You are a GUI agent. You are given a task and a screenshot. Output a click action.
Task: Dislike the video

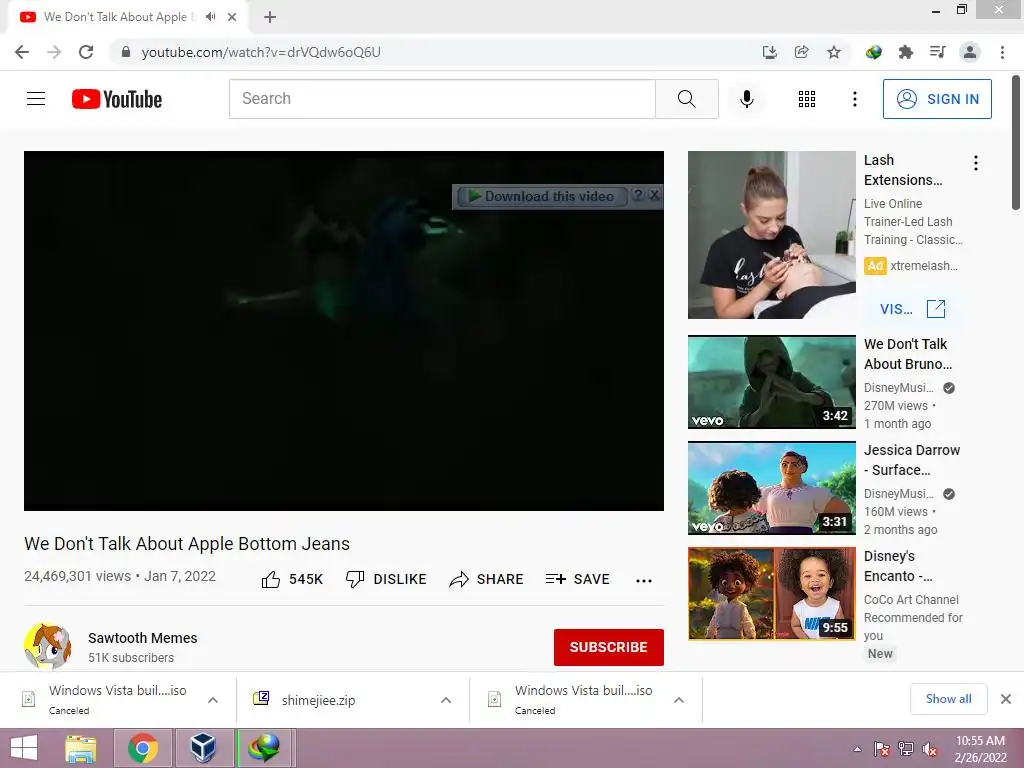[x=386, y=579]
